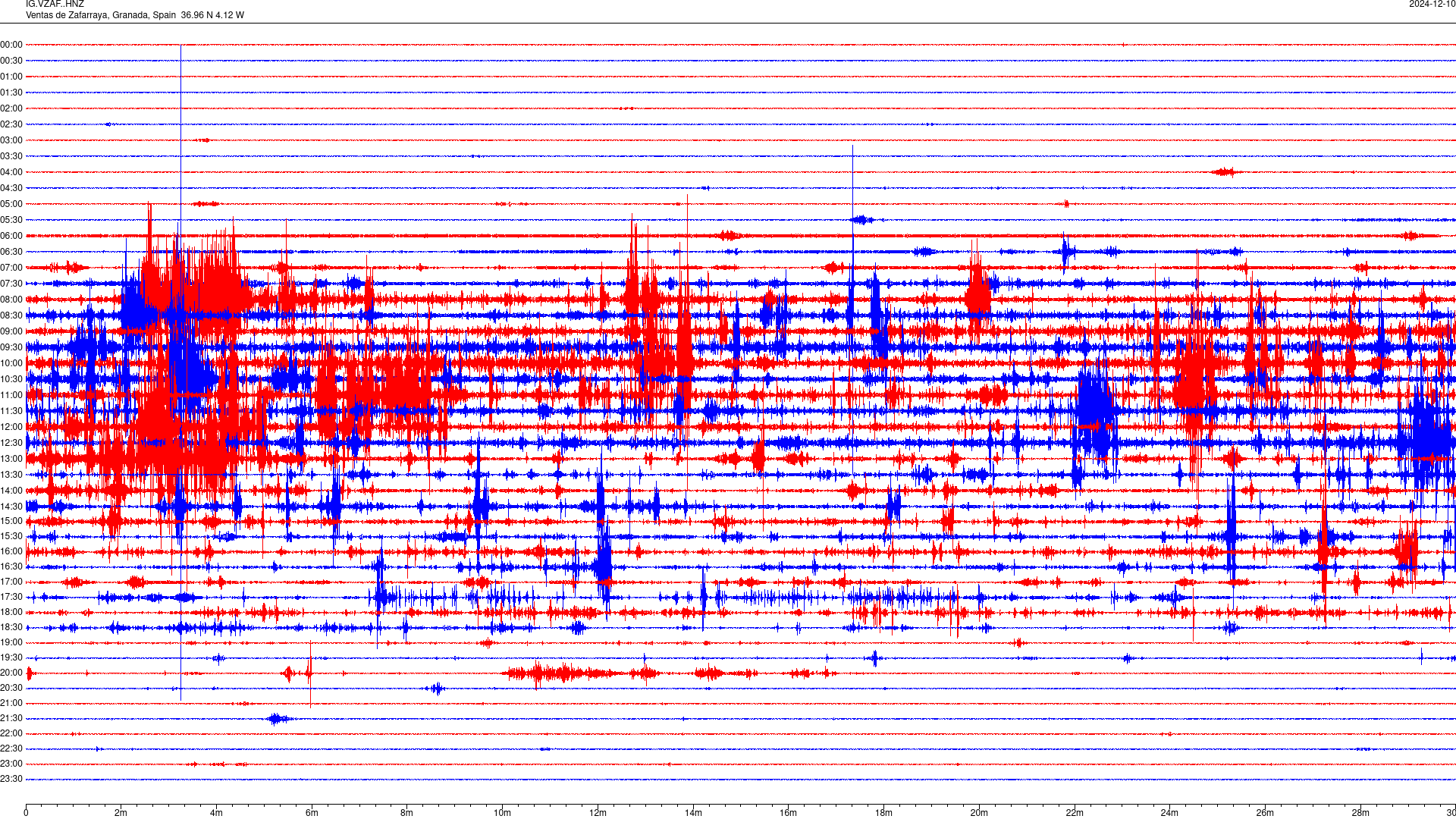Select the 04:00 time label
The width and height of the screenshot is (1456, 819).
(x=11, y=172)
